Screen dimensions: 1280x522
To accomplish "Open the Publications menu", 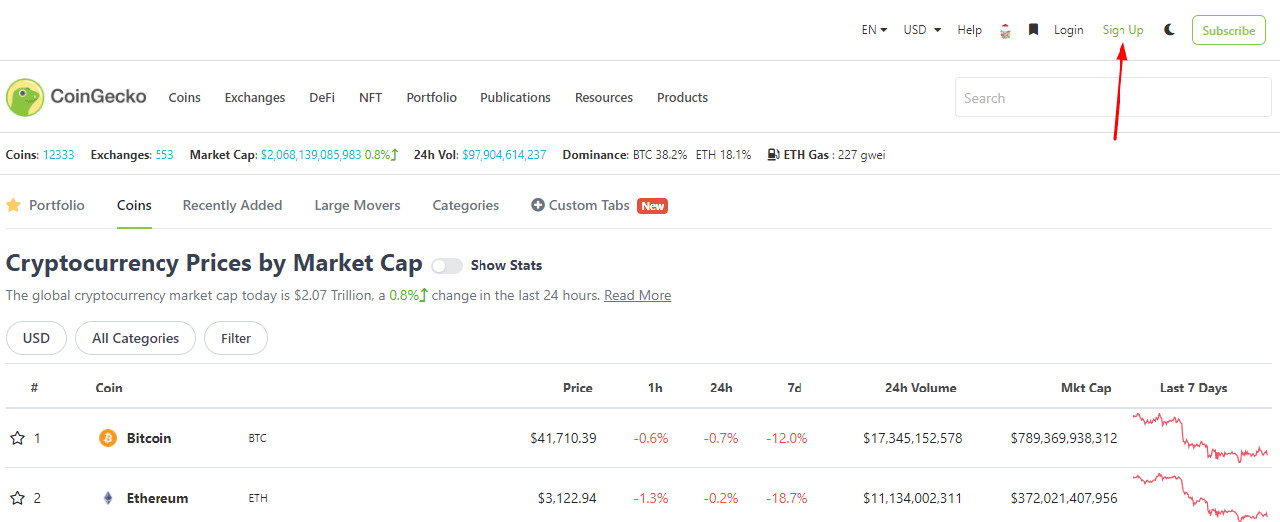I will [x=515, y=97].
